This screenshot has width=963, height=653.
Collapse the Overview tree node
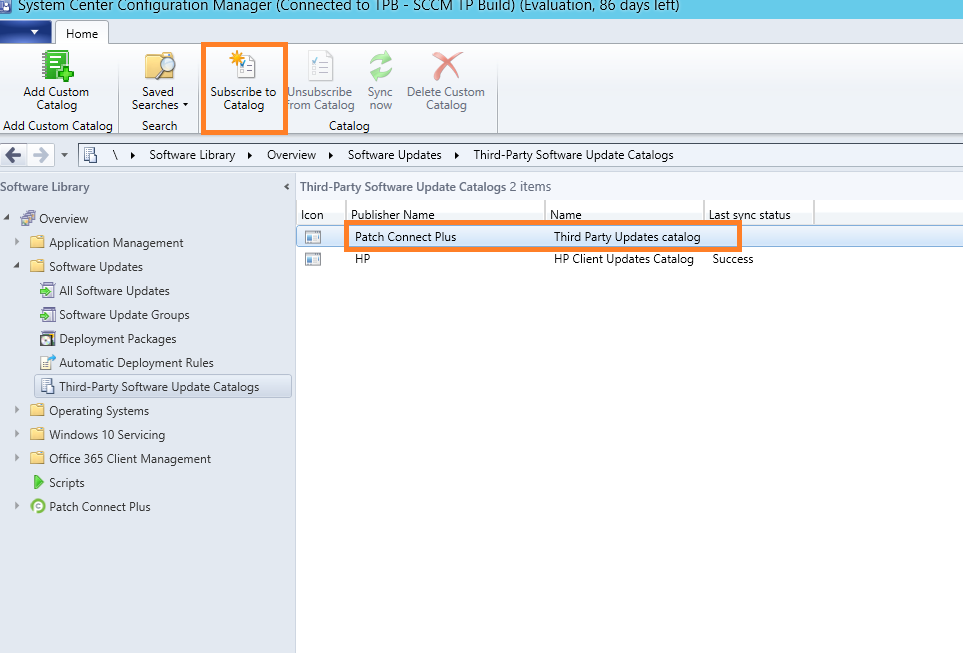pos(7,217)
